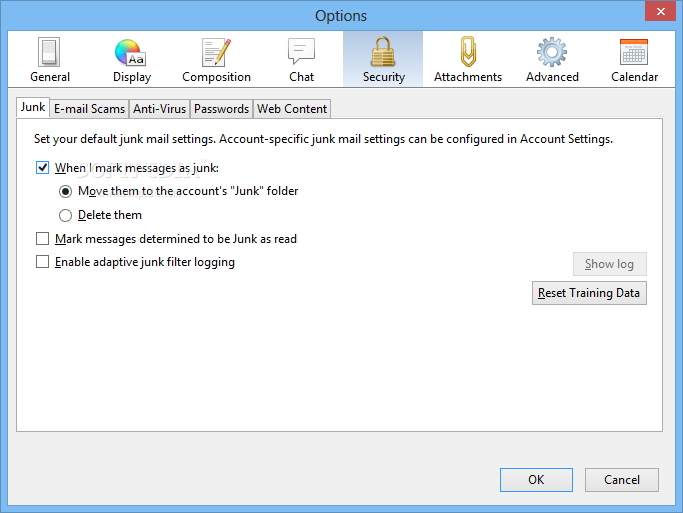The image size is (683, 513).
Task: Open the Advanced gear pane
Action: point(552,60)
